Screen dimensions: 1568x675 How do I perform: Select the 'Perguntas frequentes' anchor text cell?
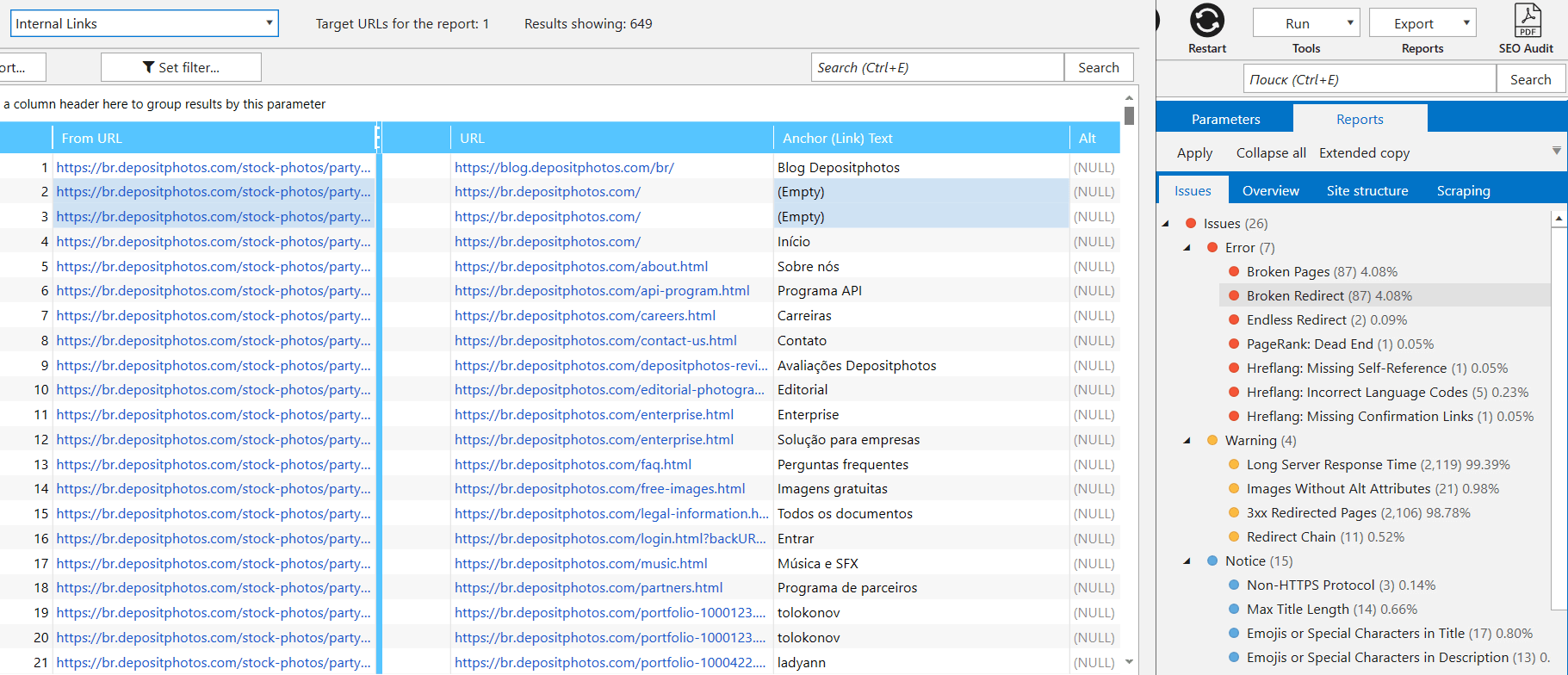pos(920,464)
